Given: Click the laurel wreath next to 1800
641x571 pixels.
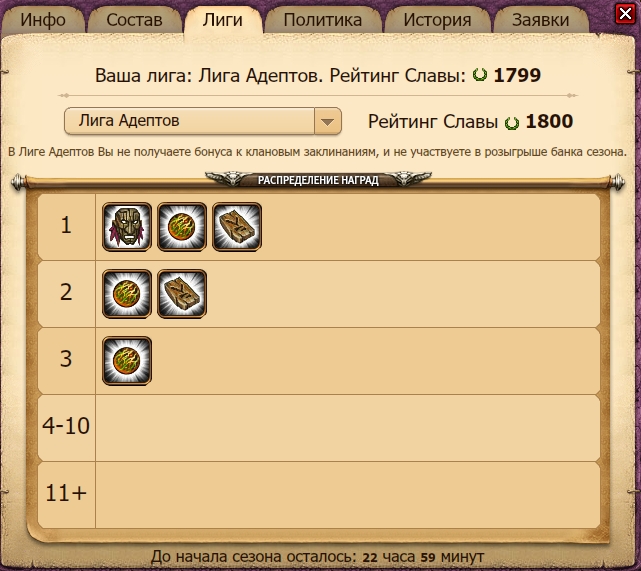Looking at the screenshot, I should [511, 123].
